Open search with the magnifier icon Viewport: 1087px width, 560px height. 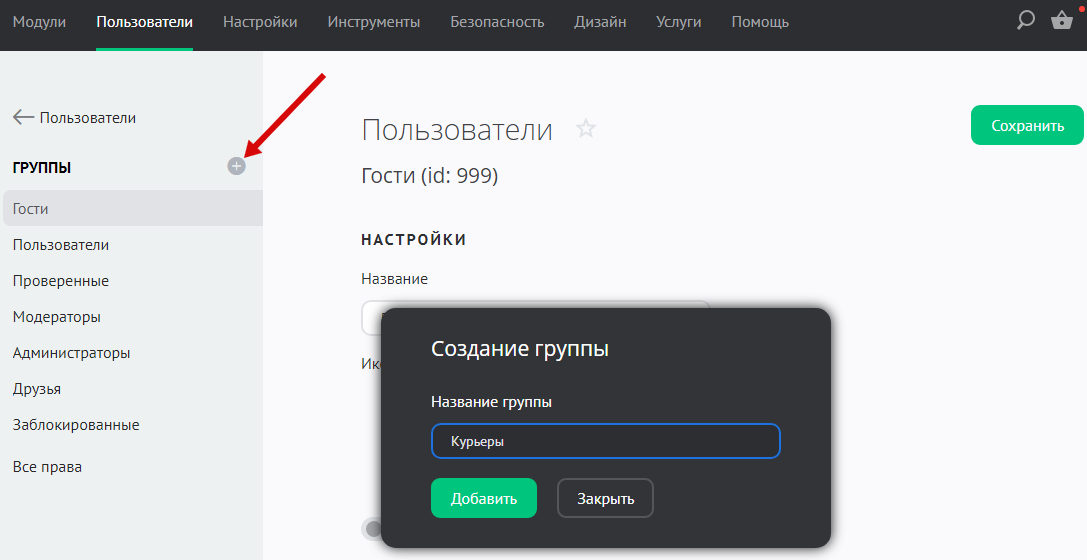1025,20
